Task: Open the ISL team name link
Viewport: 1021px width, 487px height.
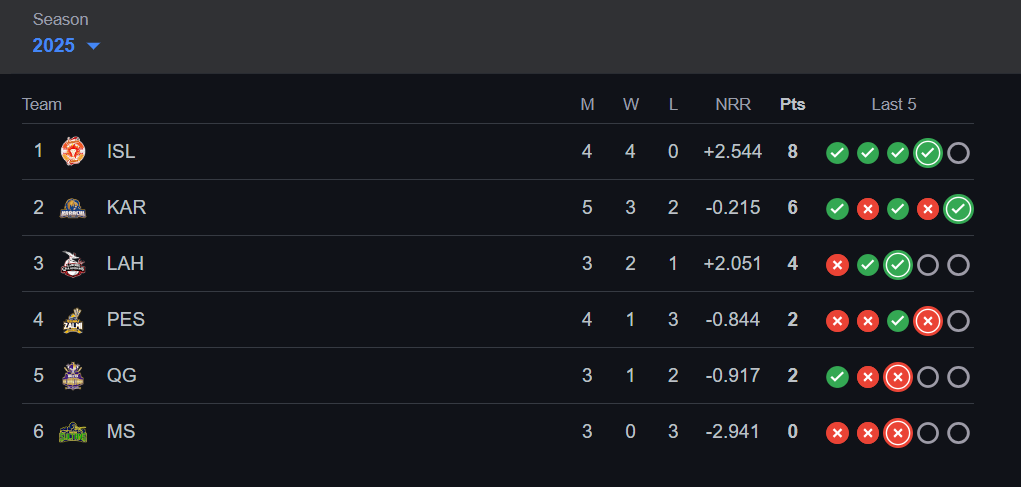Action: (121, 152)
